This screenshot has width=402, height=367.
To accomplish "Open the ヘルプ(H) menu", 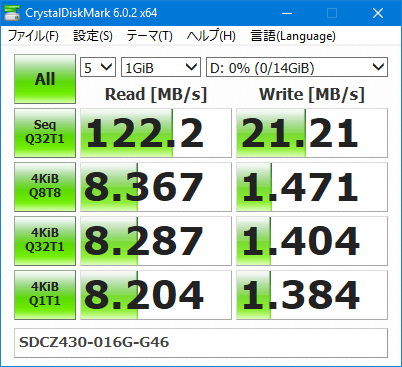I will coord(211,36).
